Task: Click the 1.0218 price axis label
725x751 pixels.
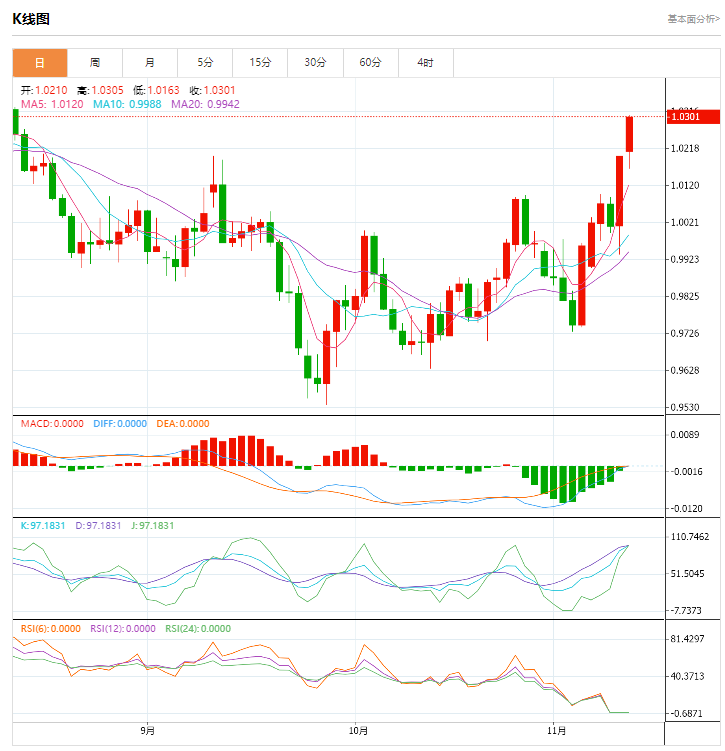Action: click(x=685, y=148)
